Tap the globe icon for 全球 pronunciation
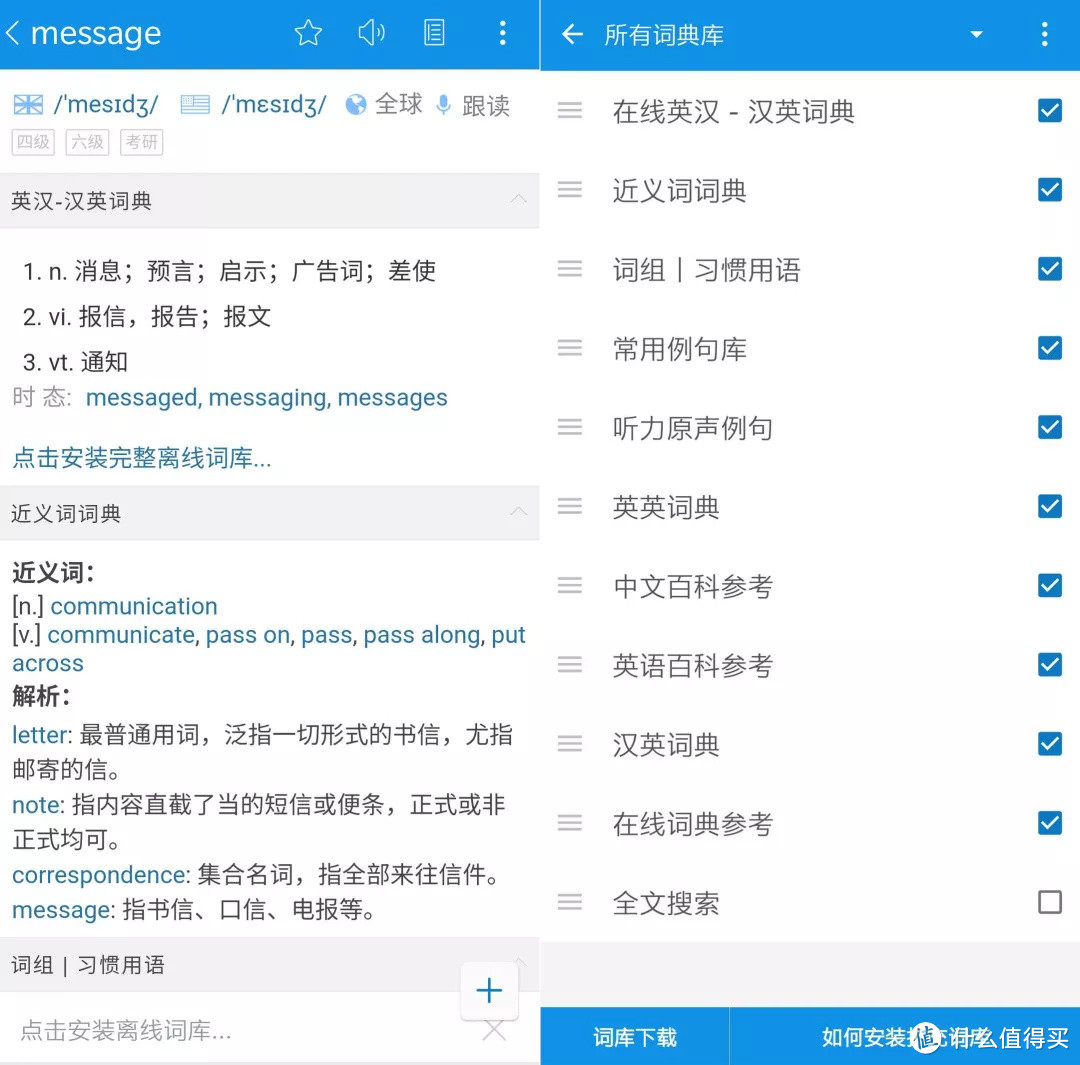 coord(355,105)
